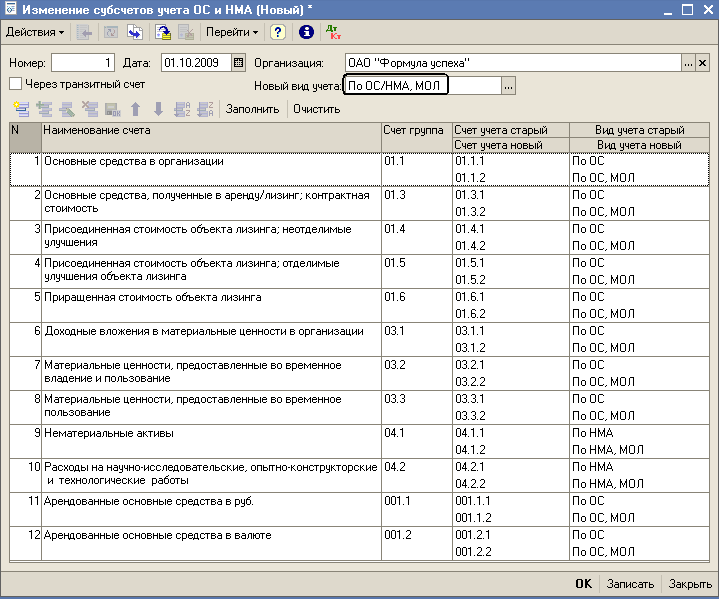Screen dimensions: 719x599
Task: Clear the Организация field with X button
Action: tap(702, 63)
